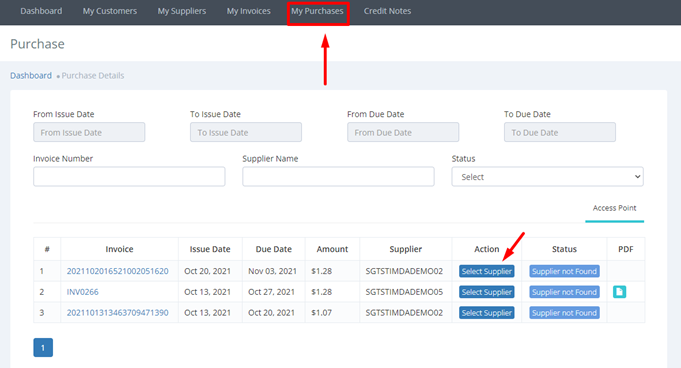Go to Dashboard in the top nav bar
Image resolution: width=681 pixels, height=368 pixels.
tap(41, 11)
